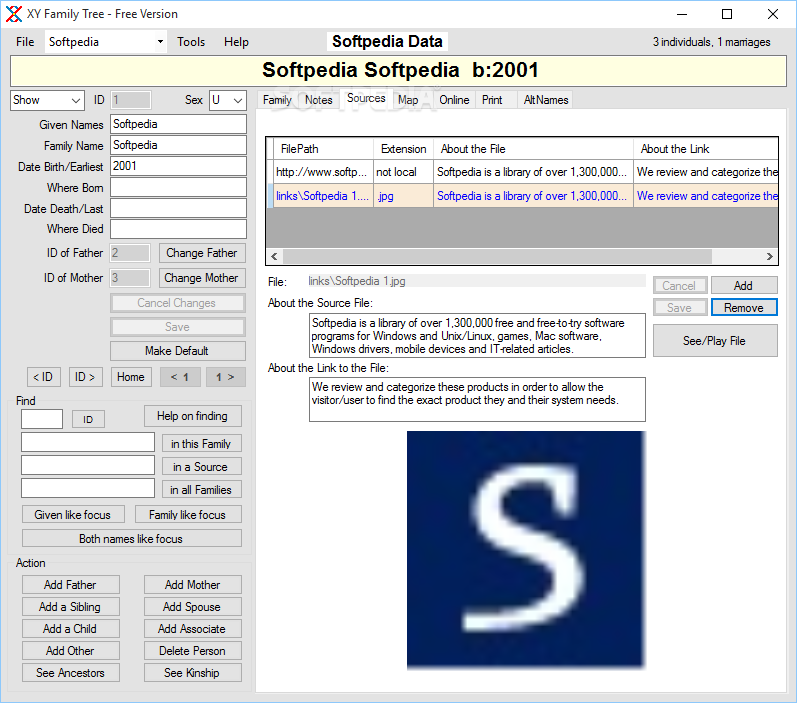This screenshot has height=703, width=797.
Task: Click the About the File column header
Action: tap(533, 149)
